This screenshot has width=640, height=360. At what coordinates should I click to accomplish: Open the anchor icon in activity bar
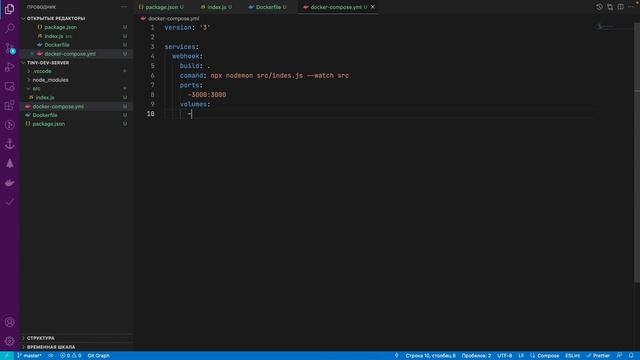(9, 144)
